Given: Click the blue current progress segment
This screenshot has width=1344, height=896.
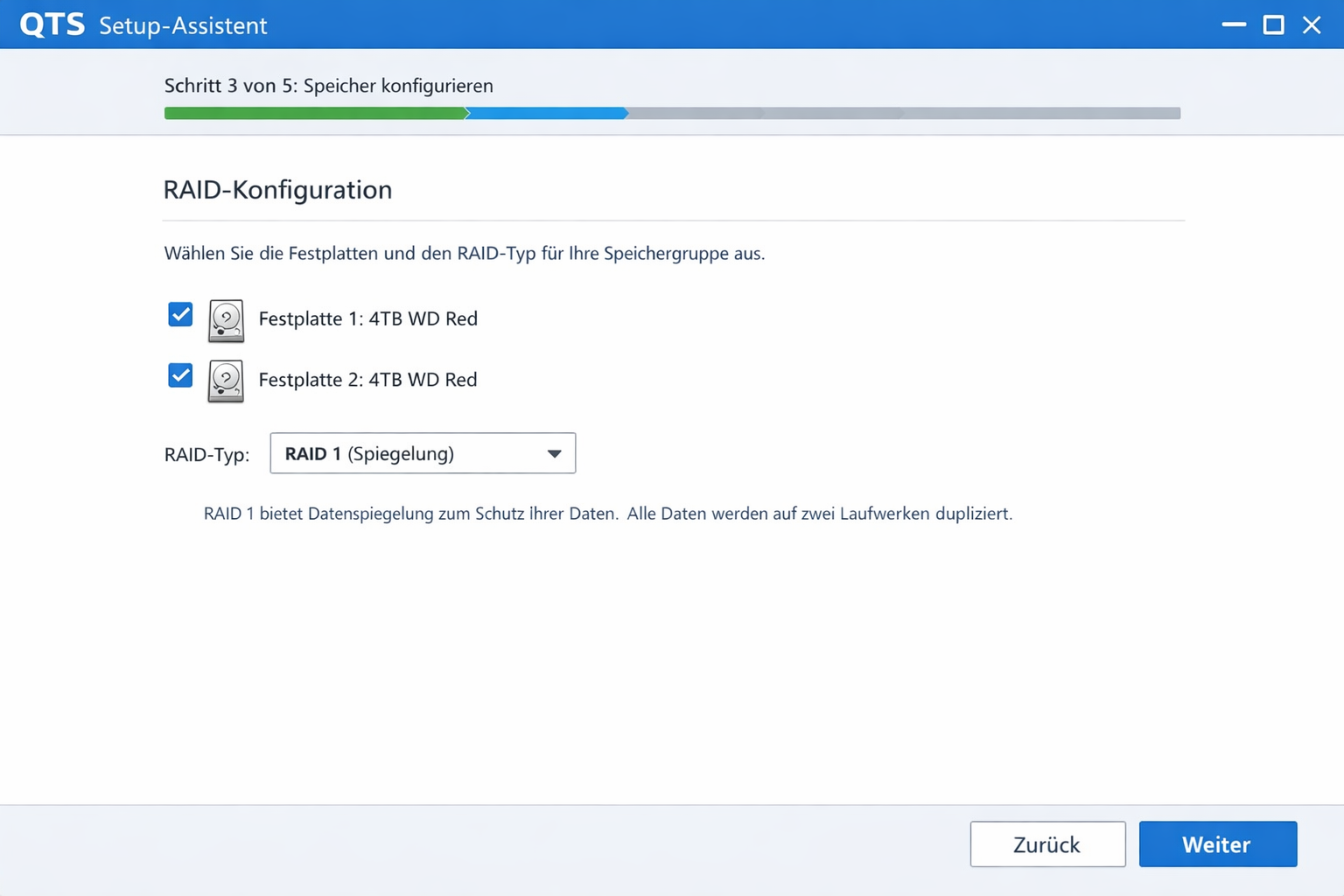Looking at the screenshot, I should (x=547, y=113).
